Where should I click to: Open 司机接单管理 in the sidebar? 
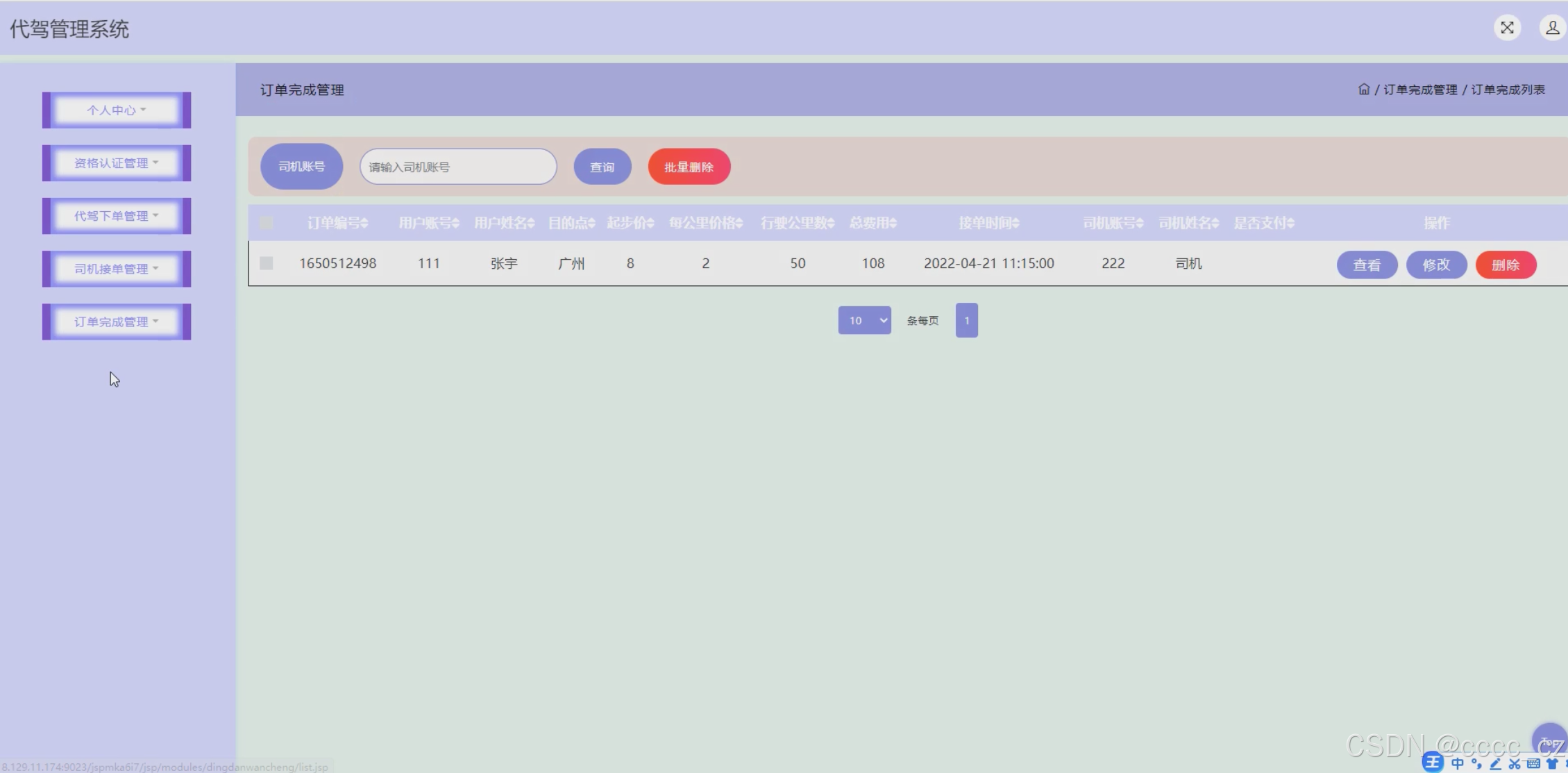pyautogui.click(x=117, y=269)
